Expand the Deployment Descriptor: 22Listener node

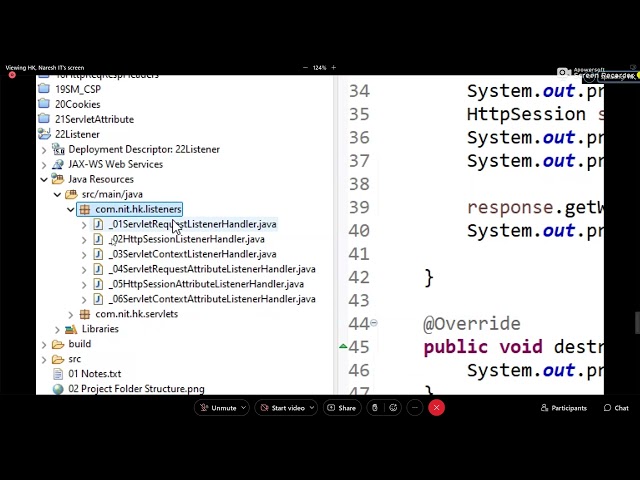[x=44, y=149]
